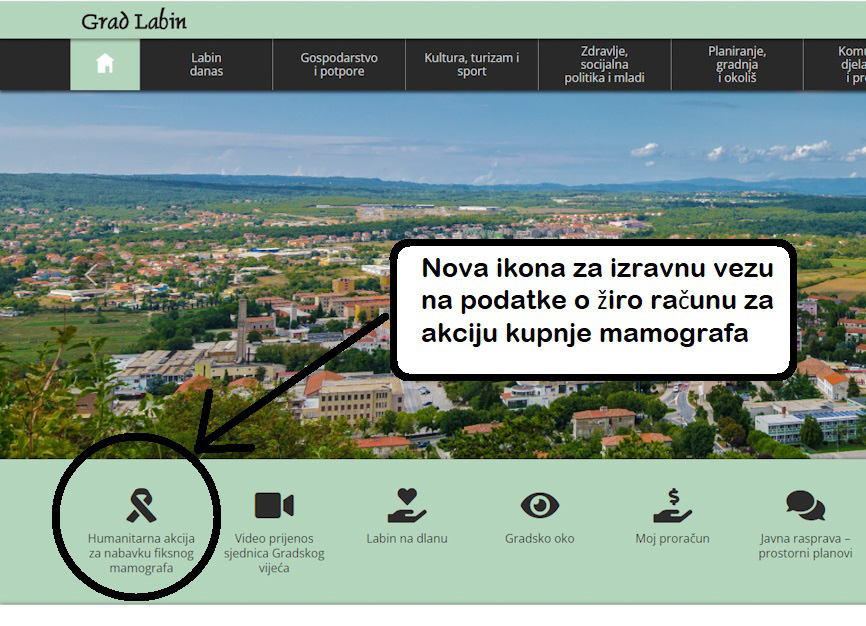Image resolution: width=866 pixels, height=626 pixels.
Task: Open the Labin danas menu
Action: pos(206,65)
